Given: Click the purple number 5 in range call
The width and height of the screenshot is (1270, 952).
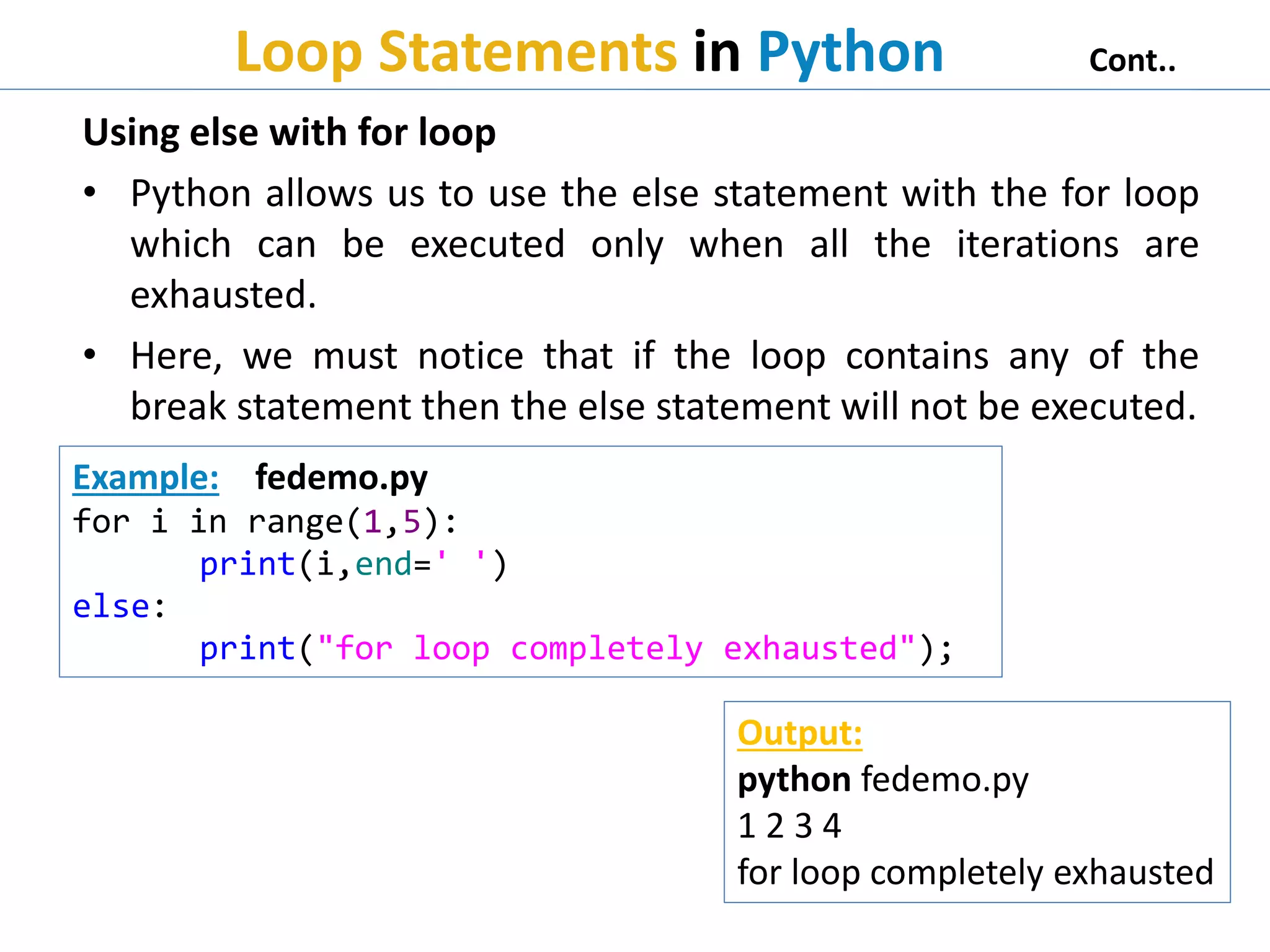Looking at the screenshot, I should point(412,522).
